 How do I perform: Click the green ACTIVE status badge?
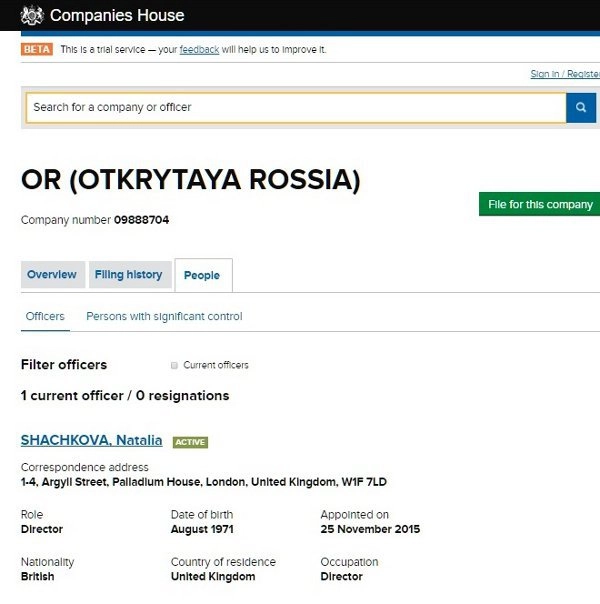(190, 442)
